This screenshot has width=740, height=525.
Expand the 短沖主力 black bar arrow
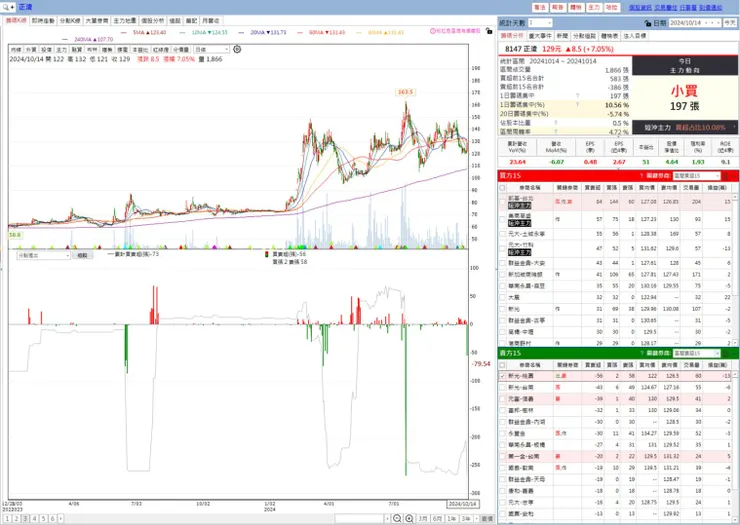(x=735, y=127)
